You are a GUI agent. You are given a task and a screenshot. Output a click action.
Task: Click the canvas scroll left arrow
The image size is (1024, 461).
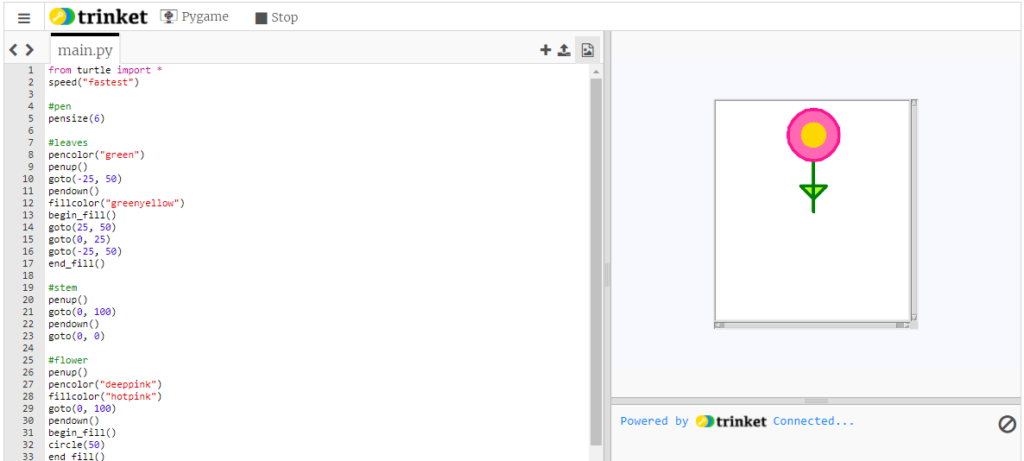718,325
